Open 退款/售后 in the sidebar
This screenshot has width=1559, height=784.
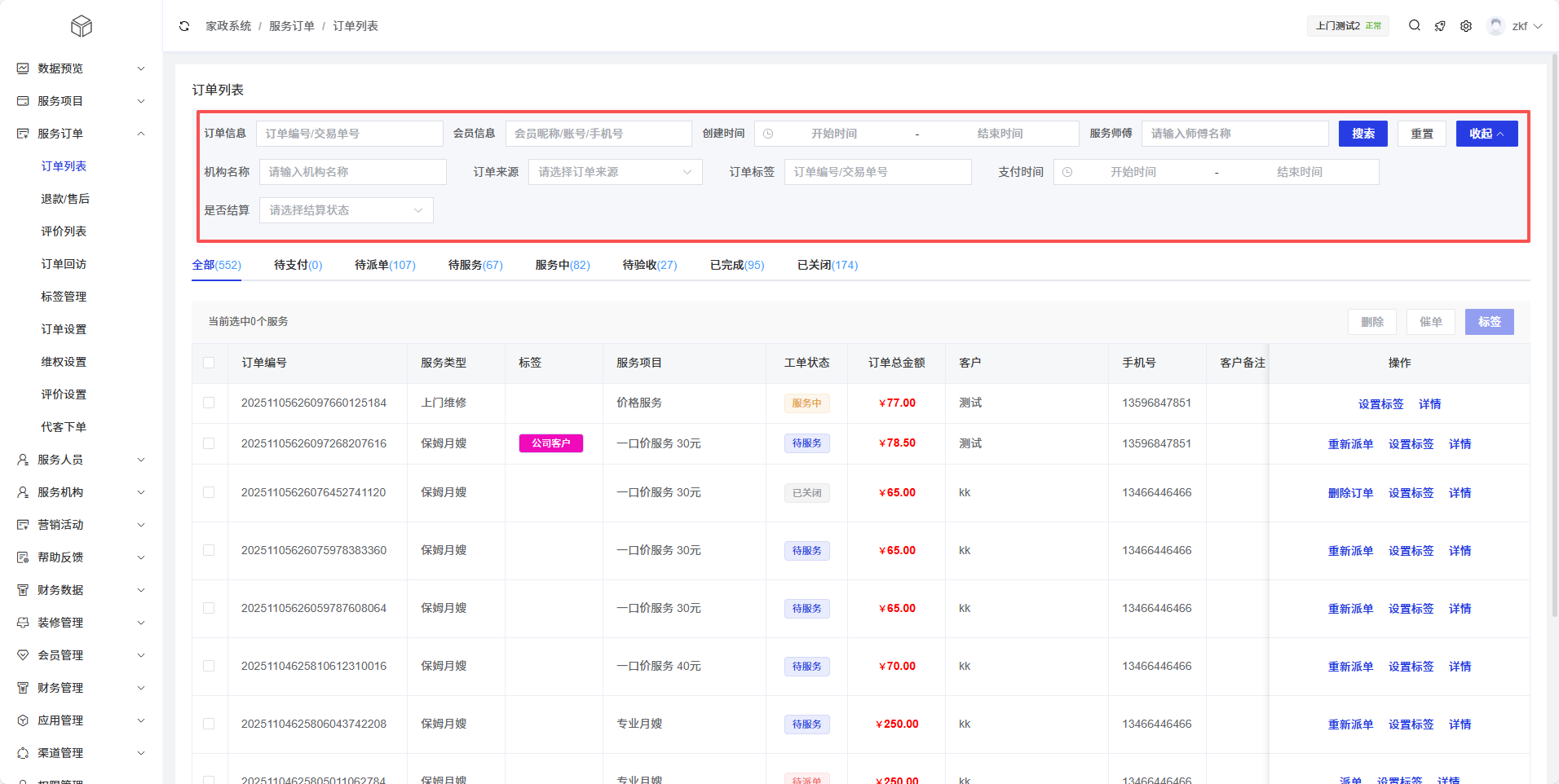pyautogui.click(x=65, y=199)
